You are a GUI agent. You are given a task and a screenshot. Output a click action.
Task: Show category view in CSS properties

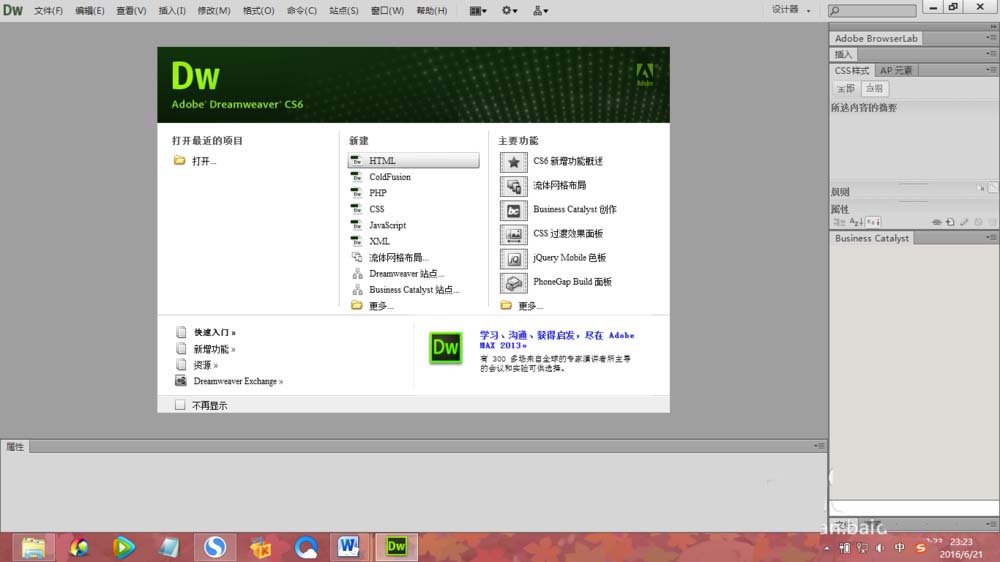(x=839, y=222)
